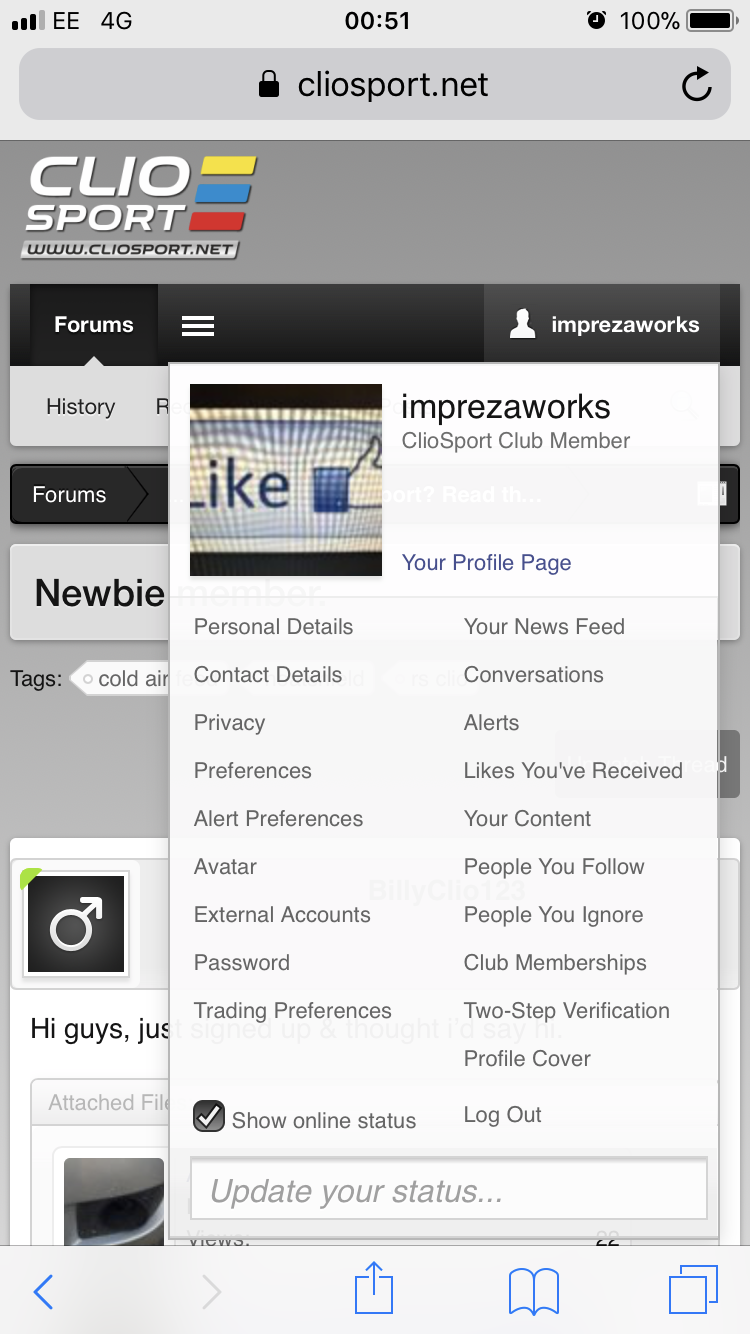Image resolution: width=750 pixels, height=1334 pixels.
Task: Open Your Profile Page link
Action: point(486,563)
